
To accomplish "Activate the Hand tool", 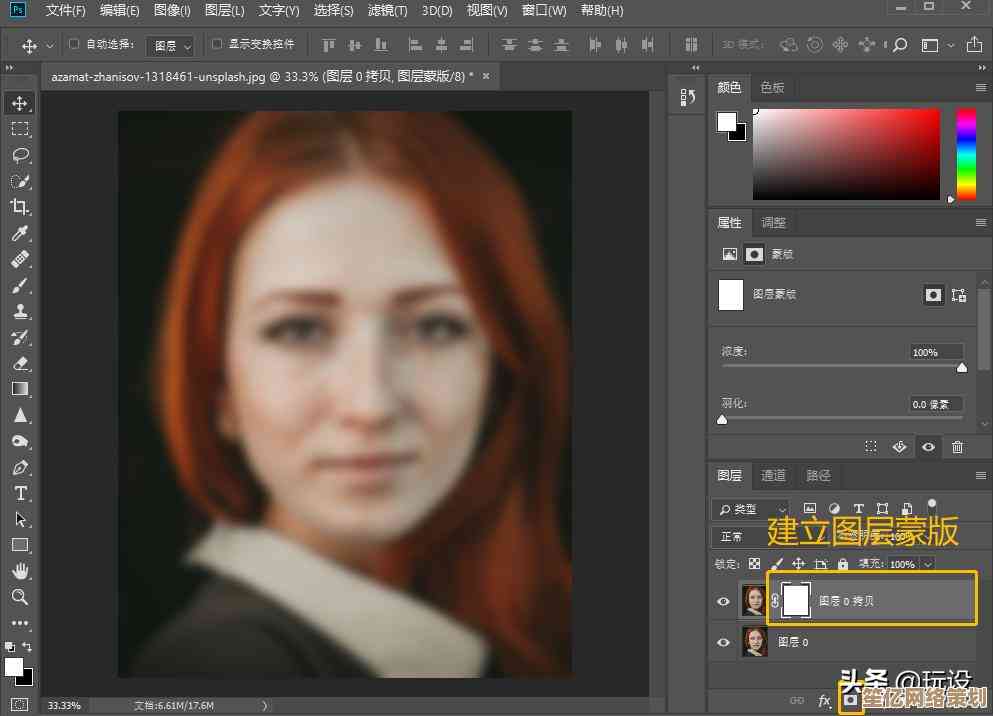I will tap(20, 571).
